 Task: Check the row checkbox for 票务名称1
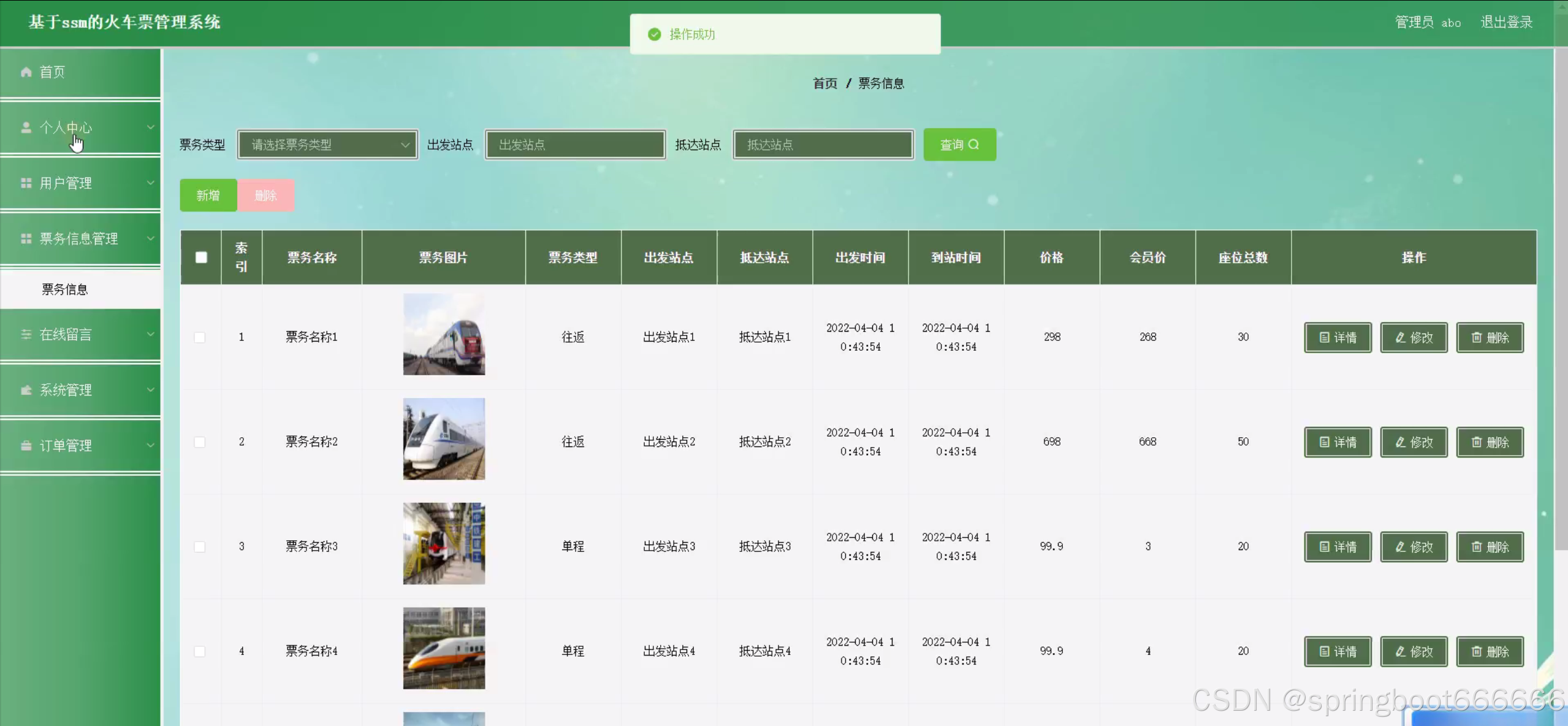200,337
